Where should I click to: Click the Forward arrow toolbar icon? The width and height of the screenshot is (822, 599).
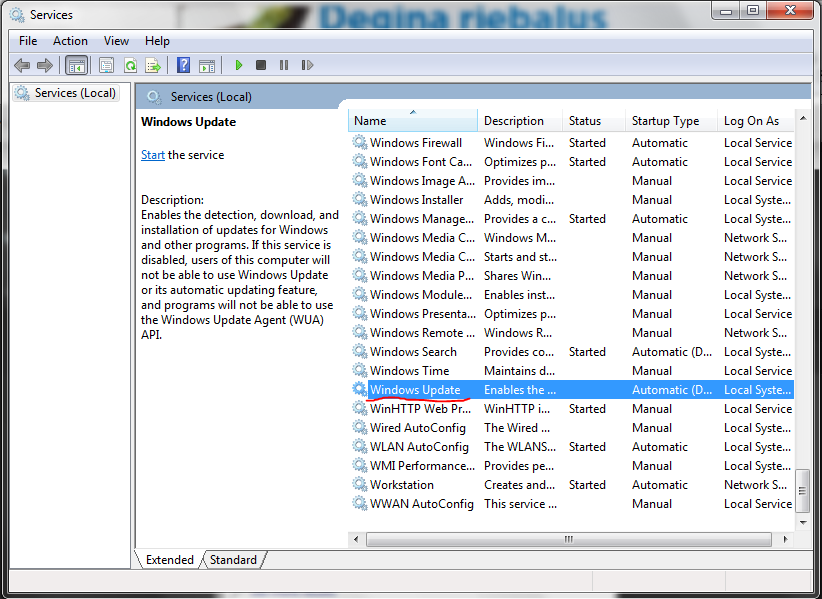click(45, 66)
